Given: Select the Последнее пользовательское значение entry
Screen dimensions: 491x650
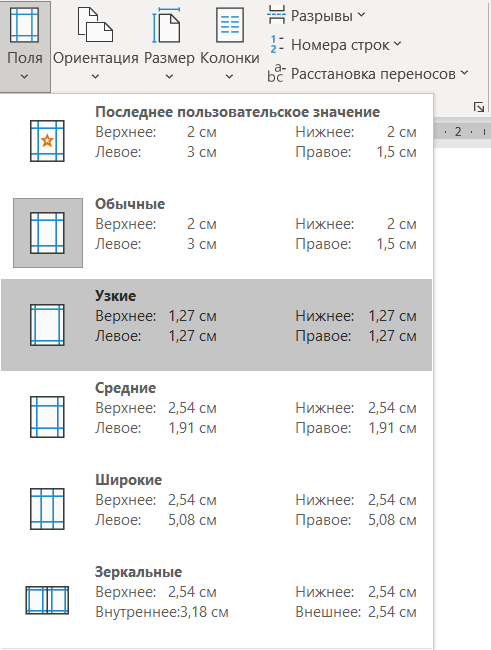Looking at the screenshot, I should [216, 141].
